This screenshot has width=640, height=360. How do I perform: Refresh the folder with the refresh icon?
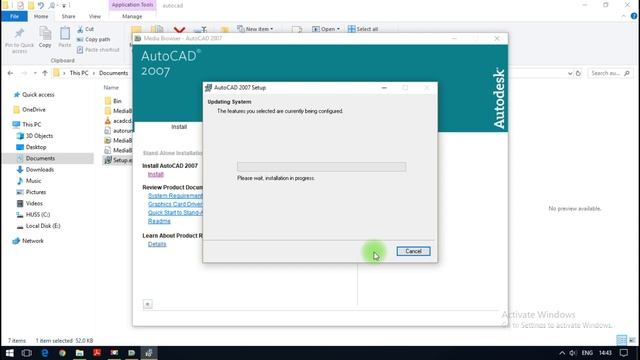[x=578, y=73]
